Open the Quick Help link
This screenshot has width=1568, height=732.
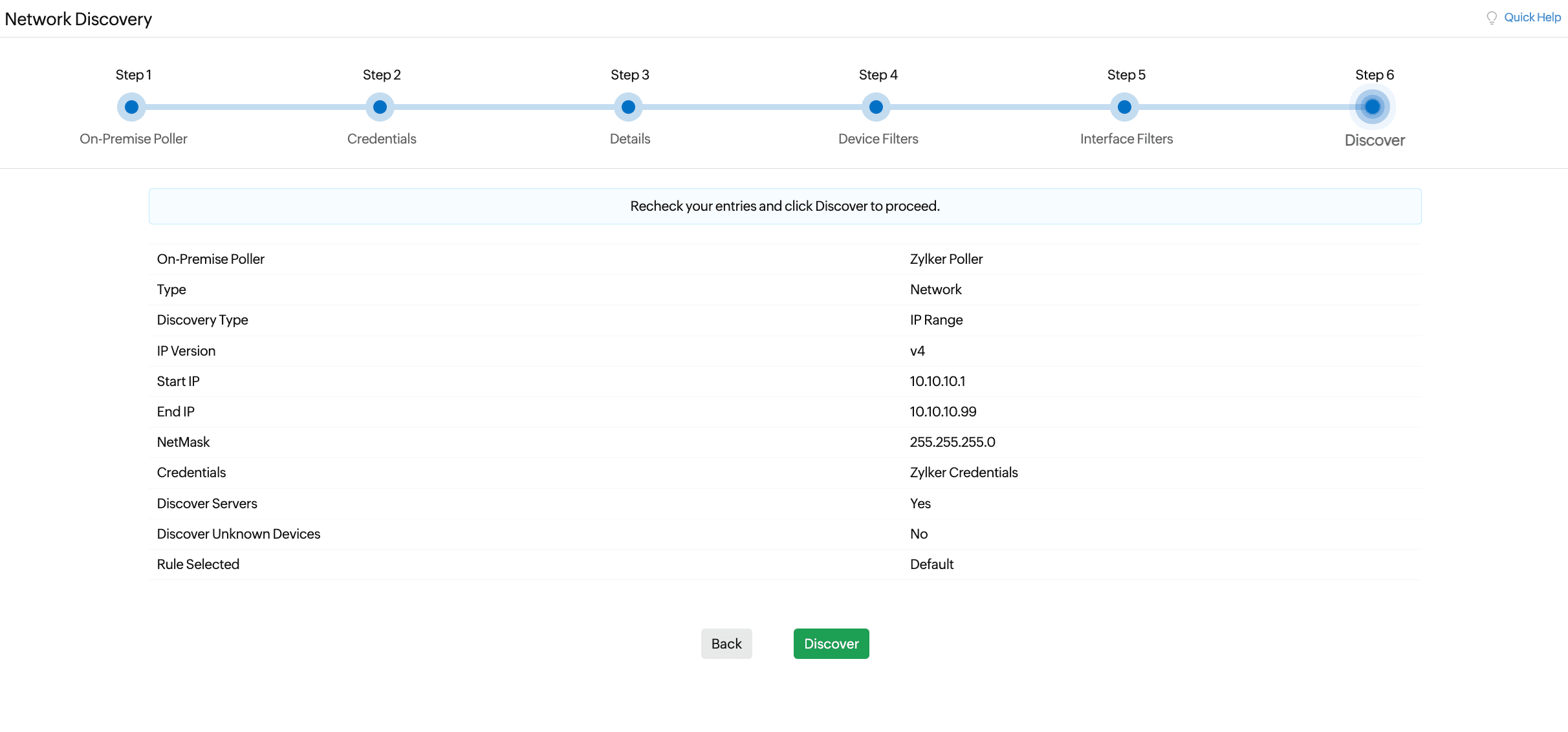[1532, 17]
